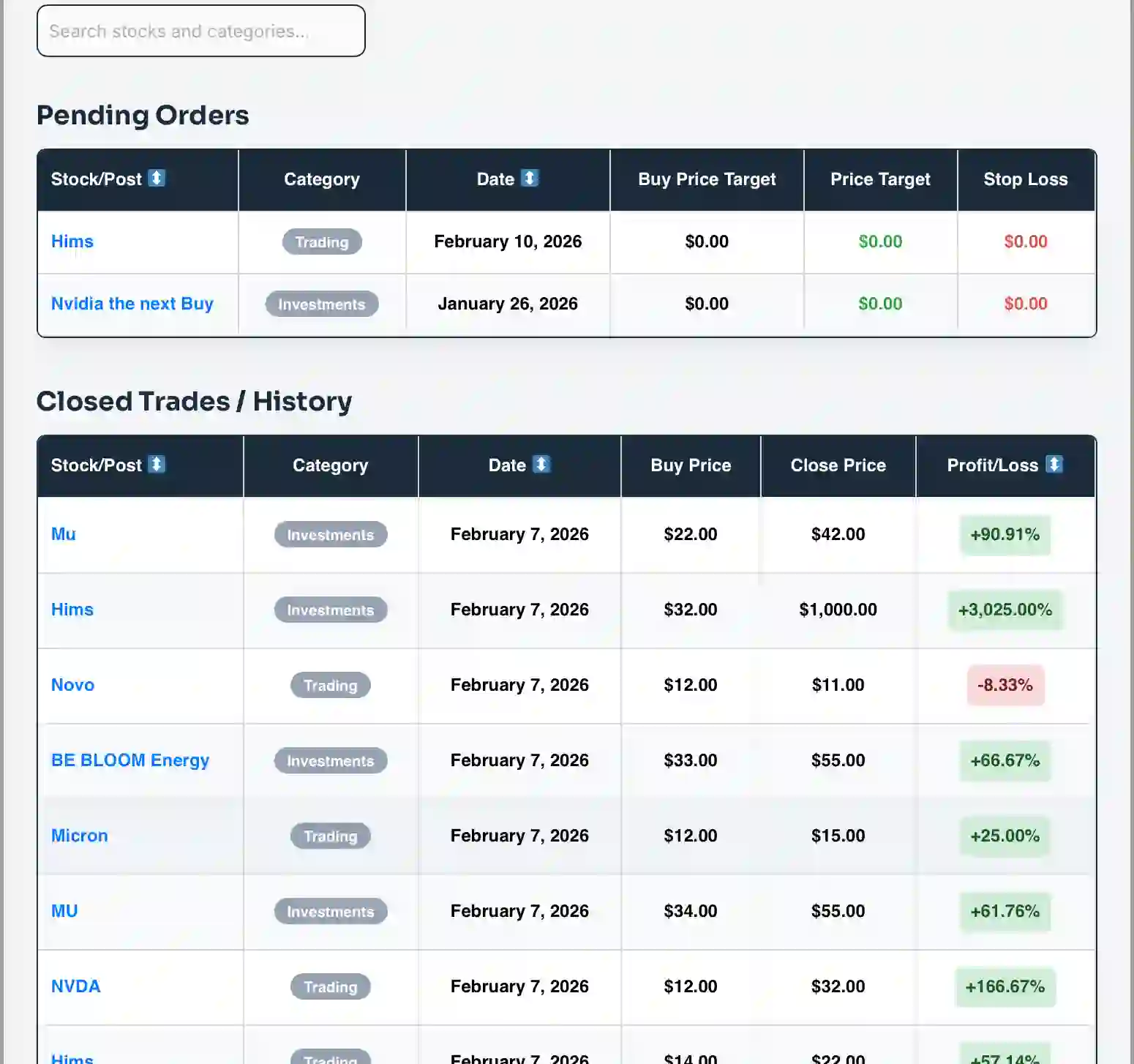Select the NVDA closed trade
Viewport: 1134px width, 1064px height.
click(x=75, y=986)
